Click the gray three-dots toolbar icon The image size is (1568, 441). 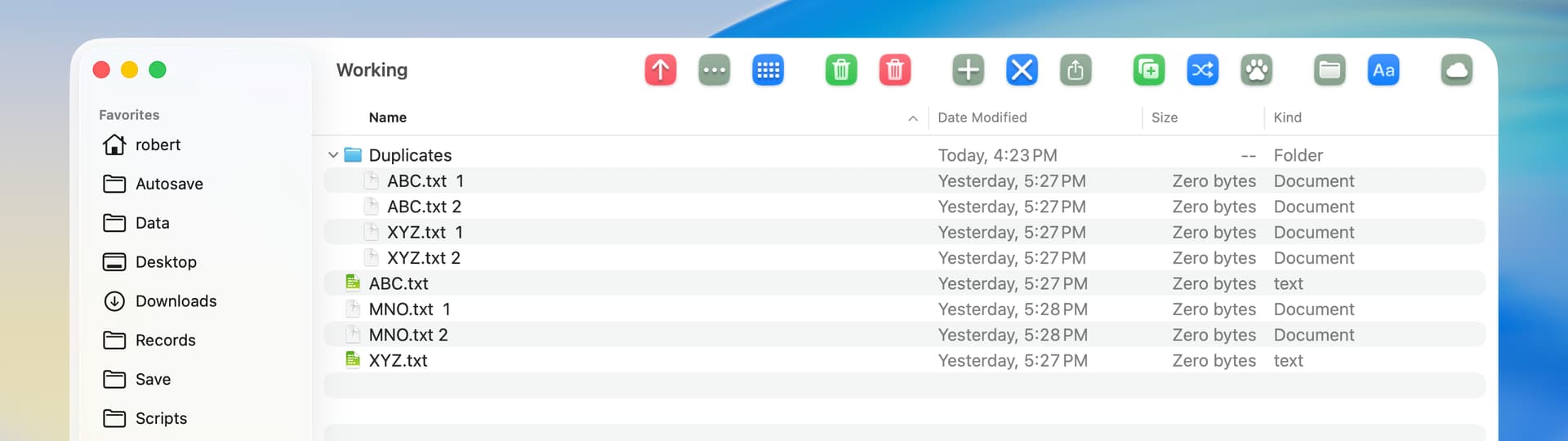coord(714,70)
